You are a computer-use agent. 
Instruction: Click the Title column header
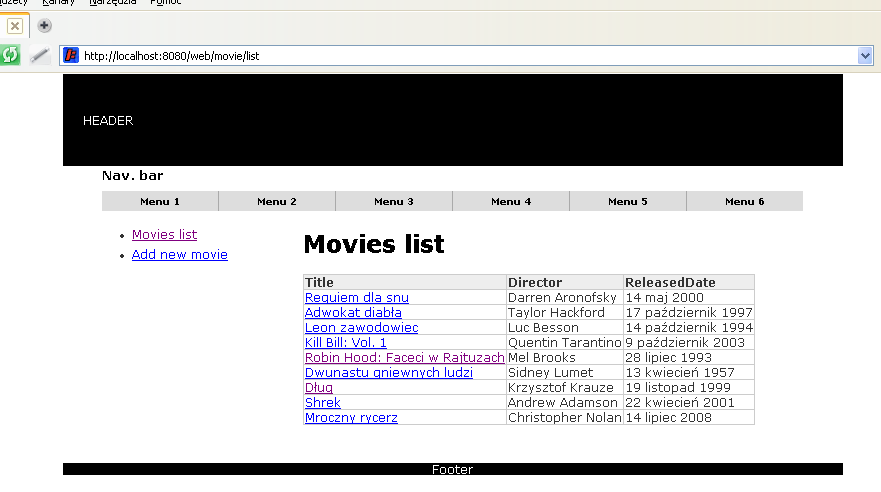coord(405,283)
